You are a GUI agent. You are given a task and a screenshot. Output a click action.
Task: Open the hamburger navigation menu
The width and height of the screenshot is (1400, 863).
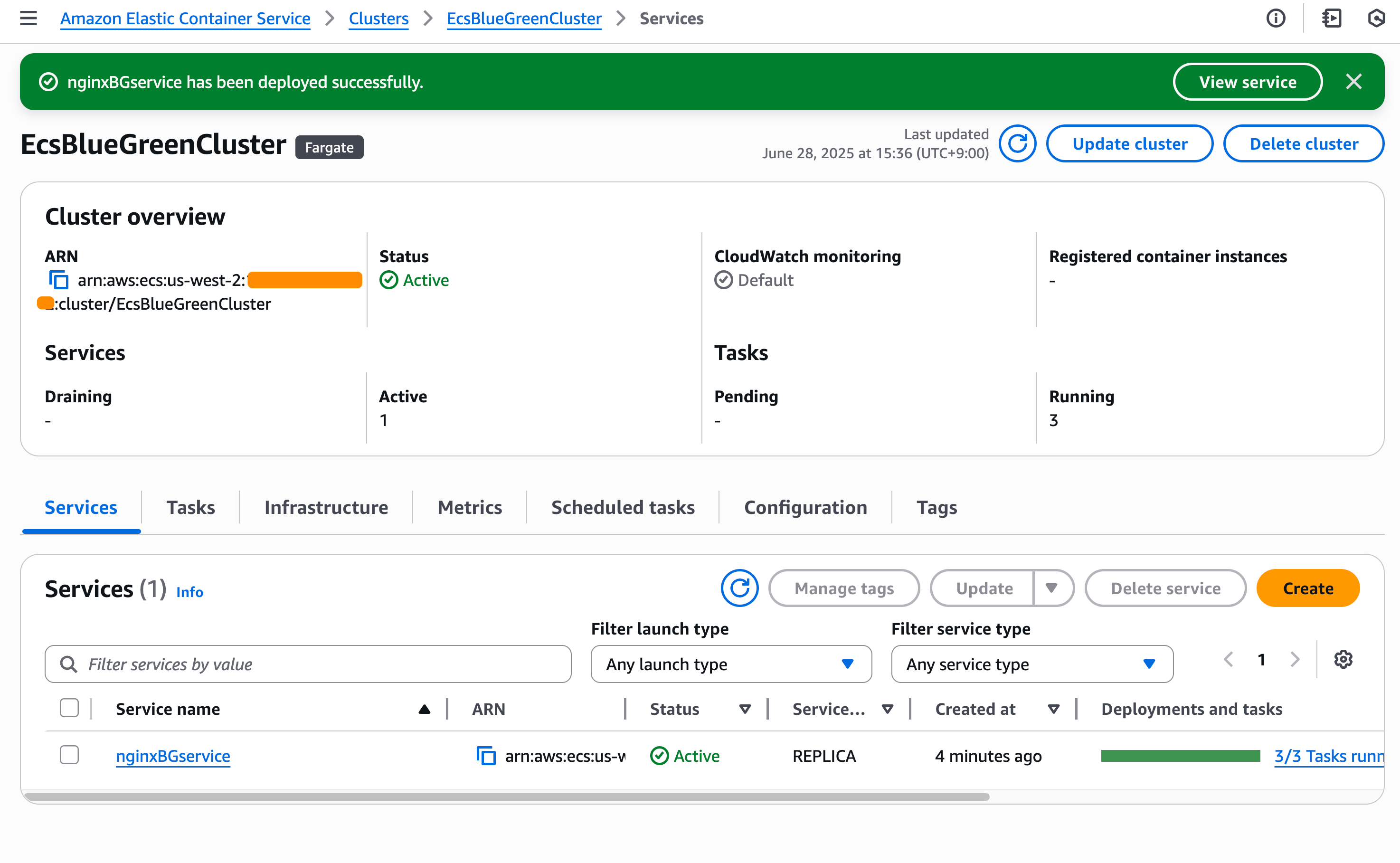coord(28,18)
